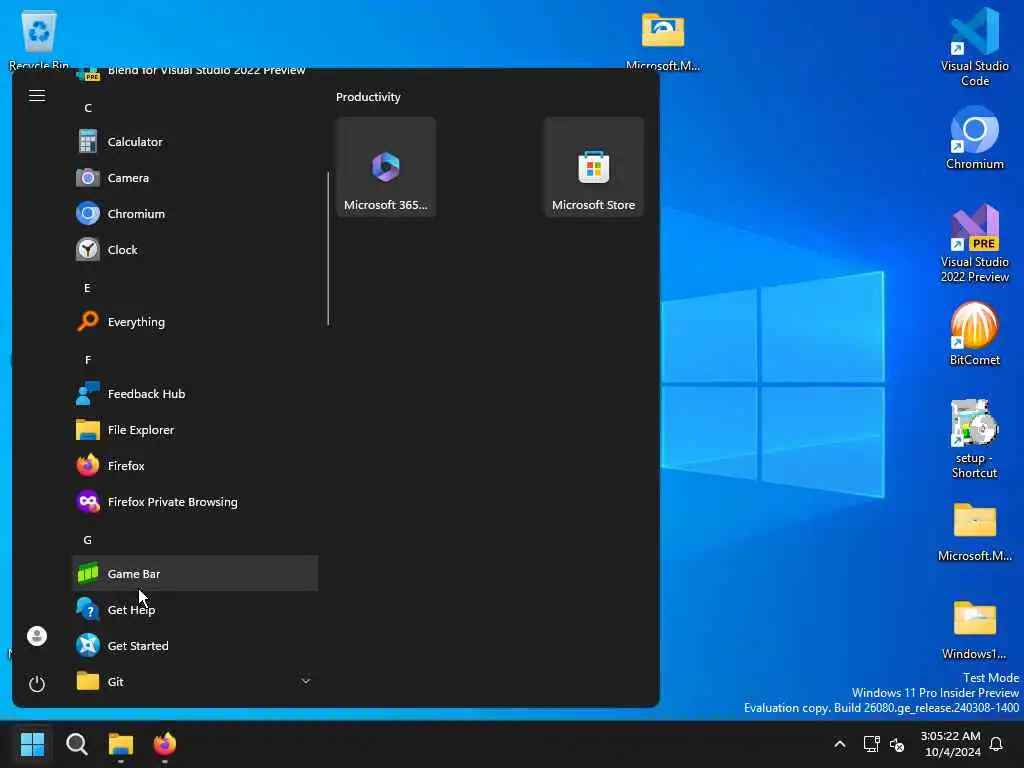Open the network status tray icon
The width and height of the screenshot is (1024, 768).
tap(871, 744)
